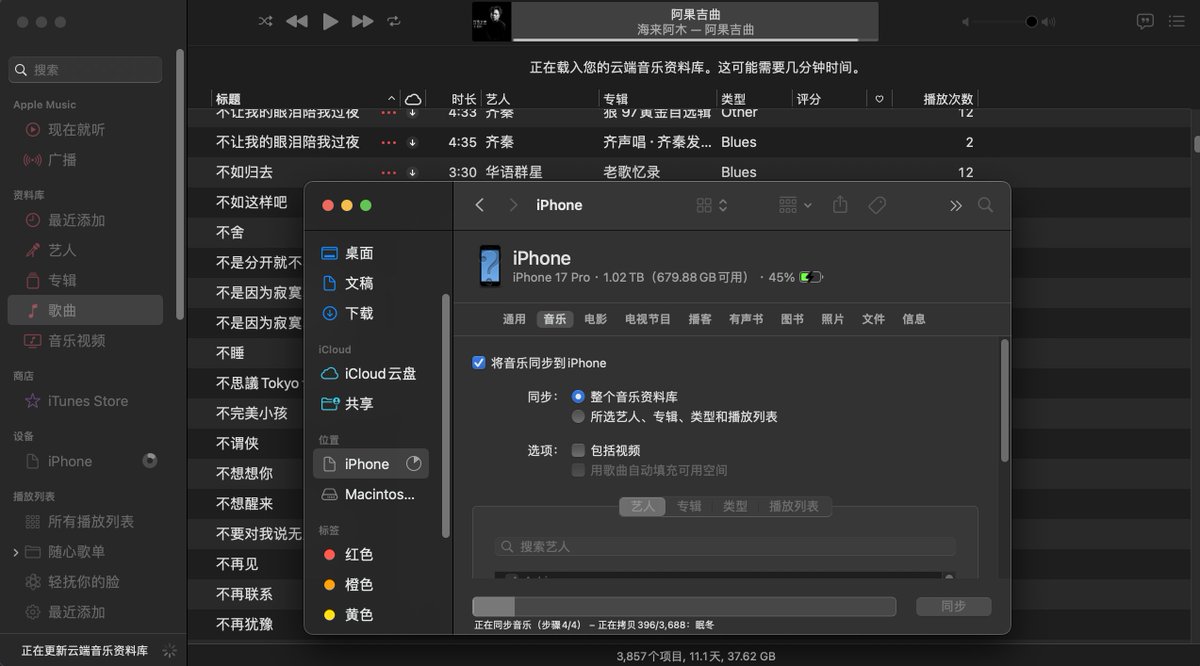Image resolution: width=1200 pixels, height=666 pixels.
Task: Select 歌曲 in Music library sidebar
Action: coord(85,310)
